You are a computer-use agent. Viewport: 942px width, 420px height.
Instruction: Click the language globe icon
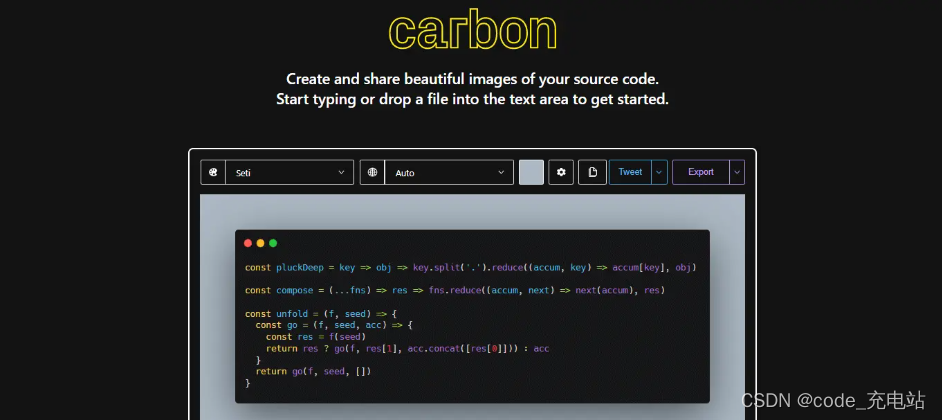(372, 172)
